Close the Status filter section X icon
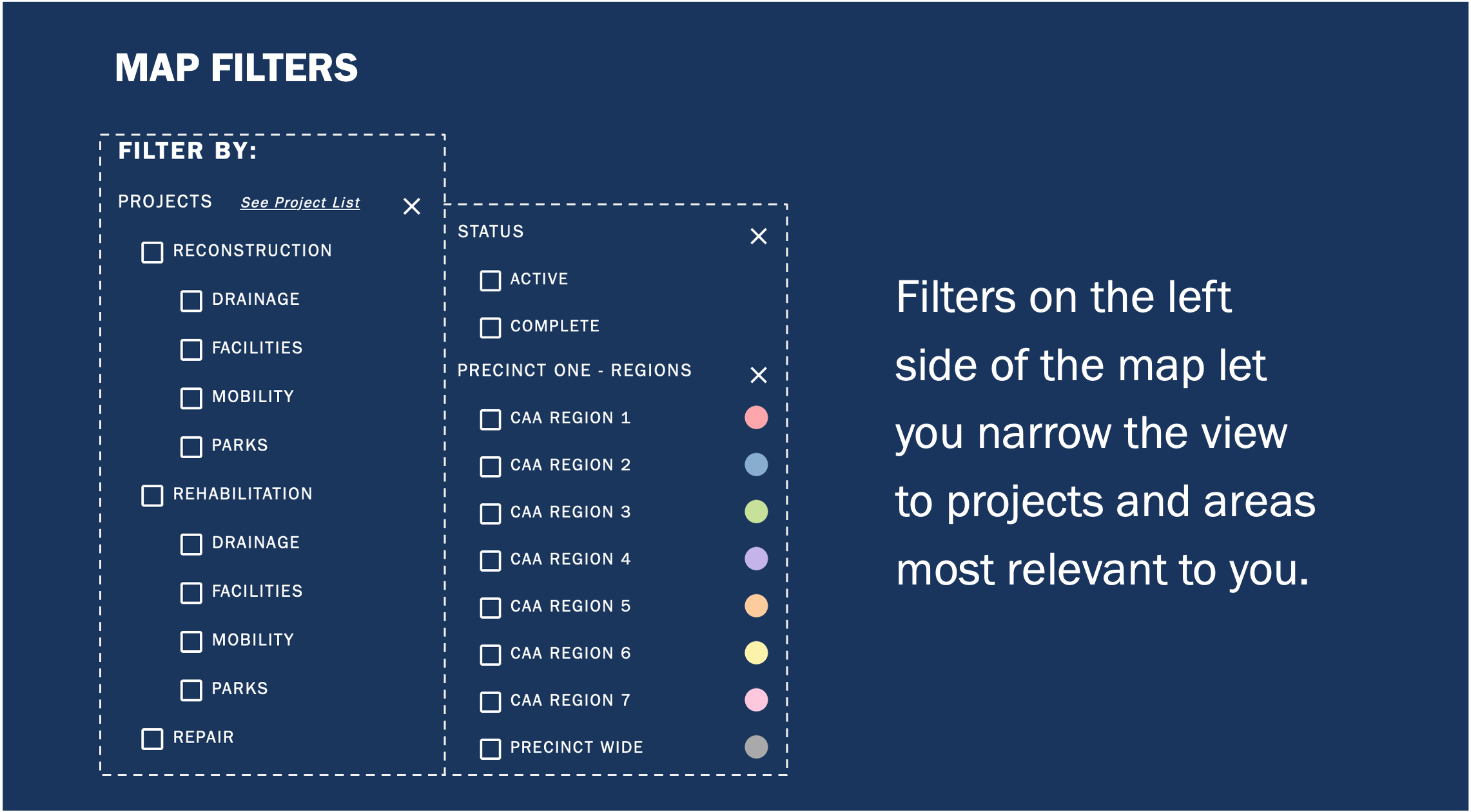 [x=758, y=237]
